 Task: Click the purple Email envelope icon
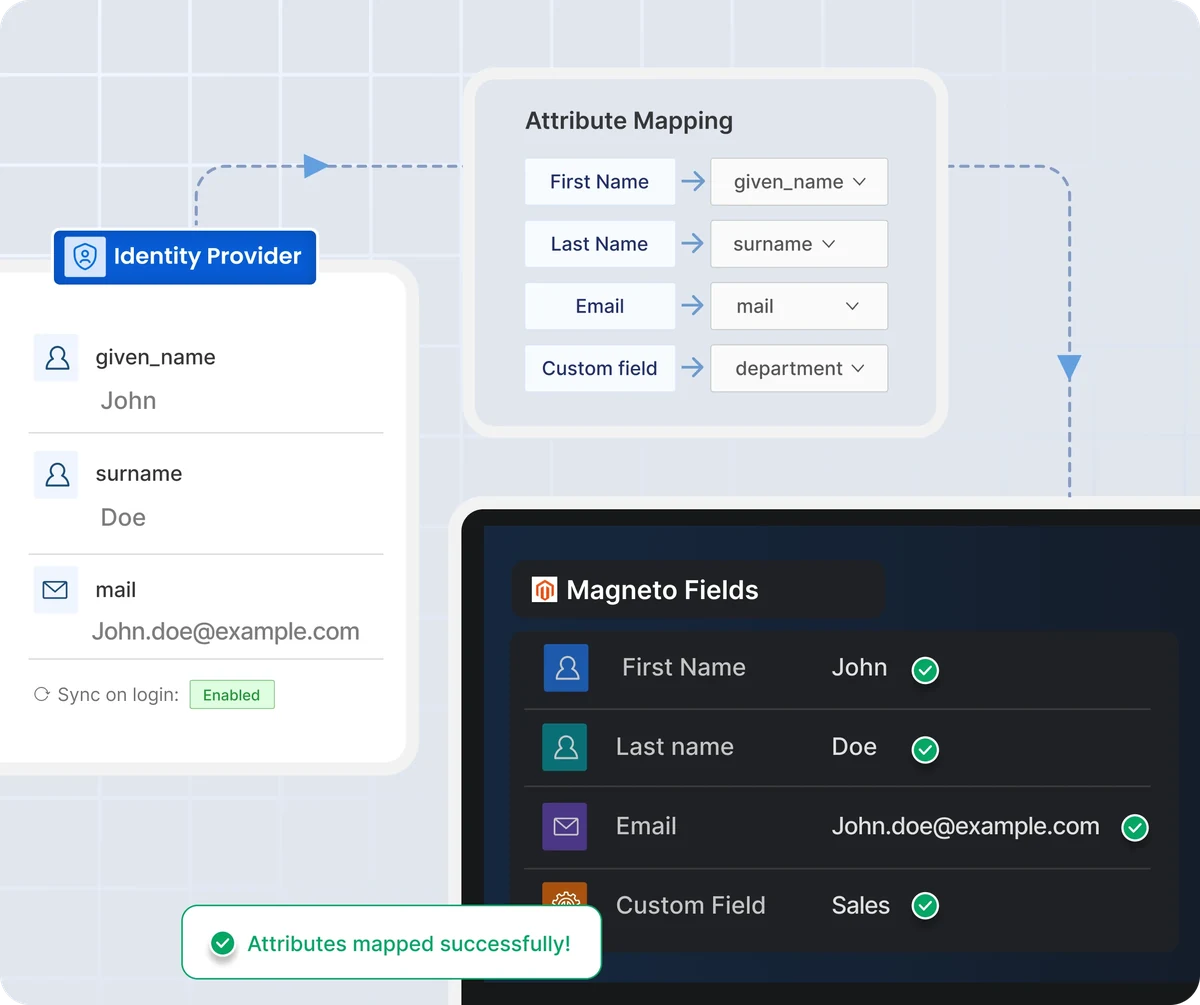(x=565, y=827)
